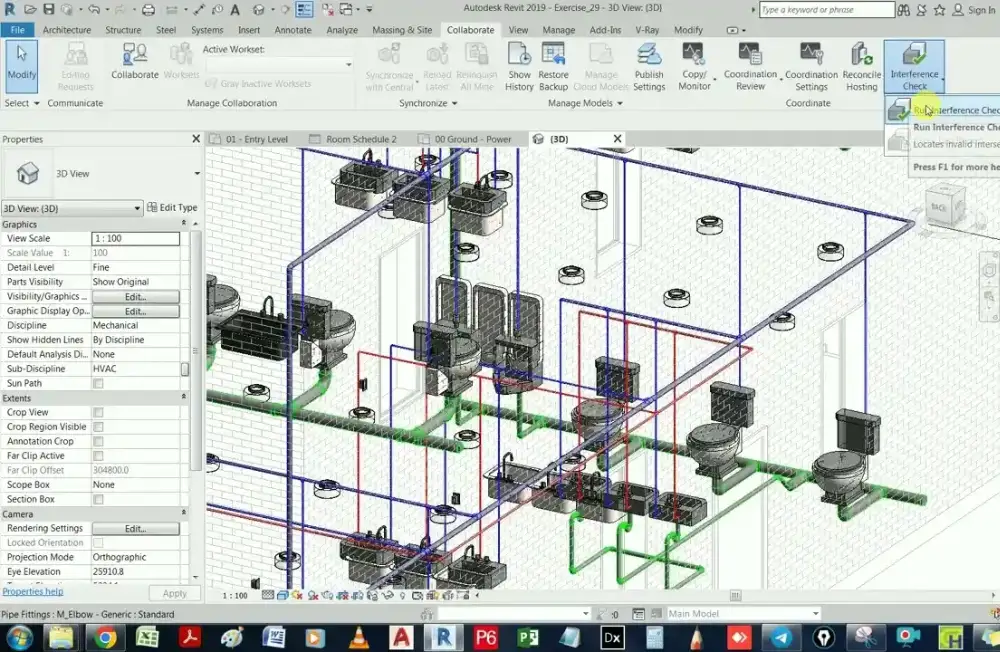Open Coordination Settings

pyautogui.click(x=811, y=67)
